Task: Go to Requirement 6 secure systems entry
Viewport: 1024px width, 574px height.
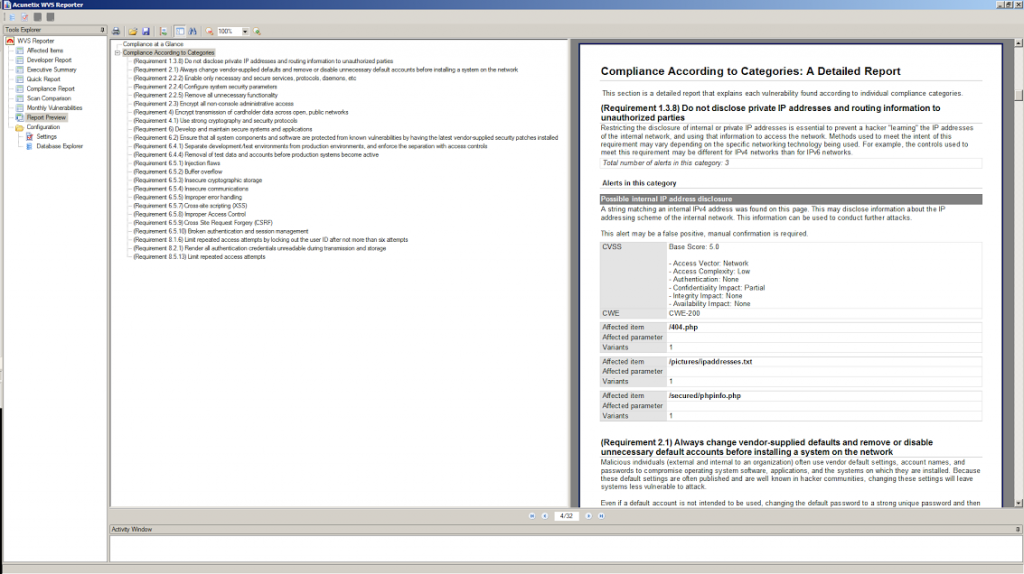Action: (x=223, y=129)
